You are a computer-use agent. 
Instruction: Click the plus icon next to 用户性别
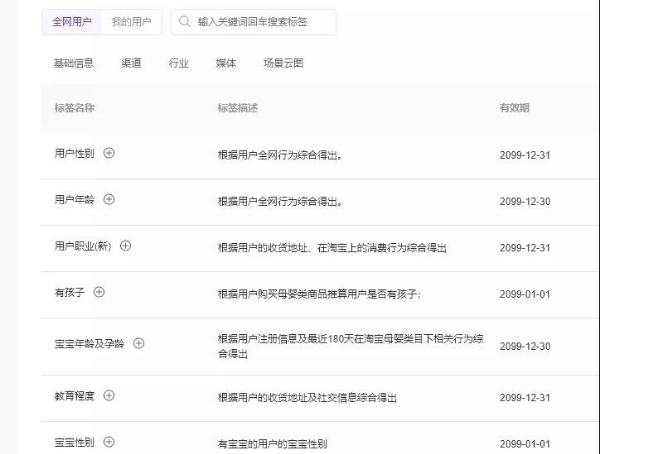[109, 153]
